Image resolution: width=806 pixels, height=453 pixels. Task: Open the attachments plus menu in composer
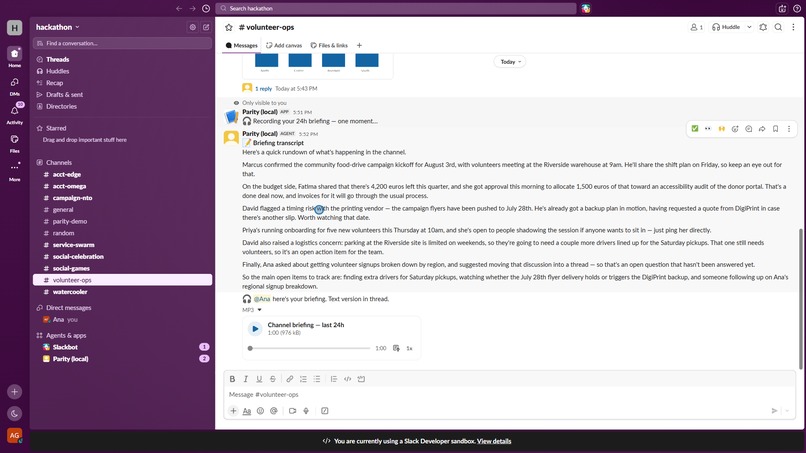pyautogui.click(x=233, y=411)
